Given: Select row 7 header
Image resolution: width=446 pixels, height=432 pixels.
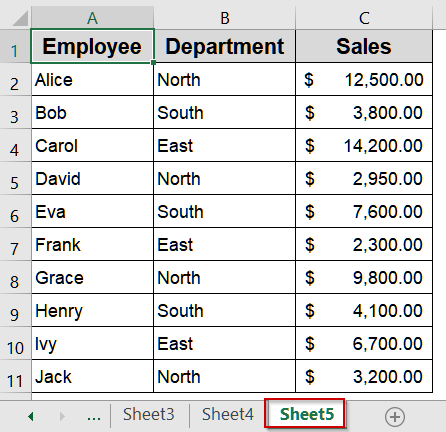Looking at the screenshot, I should click(15, 244).
